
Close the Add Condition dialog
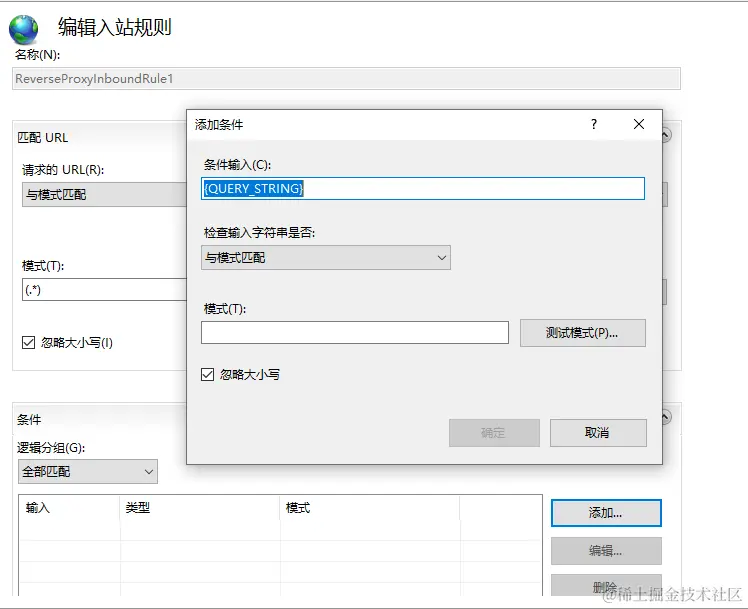tap(639, 125)
